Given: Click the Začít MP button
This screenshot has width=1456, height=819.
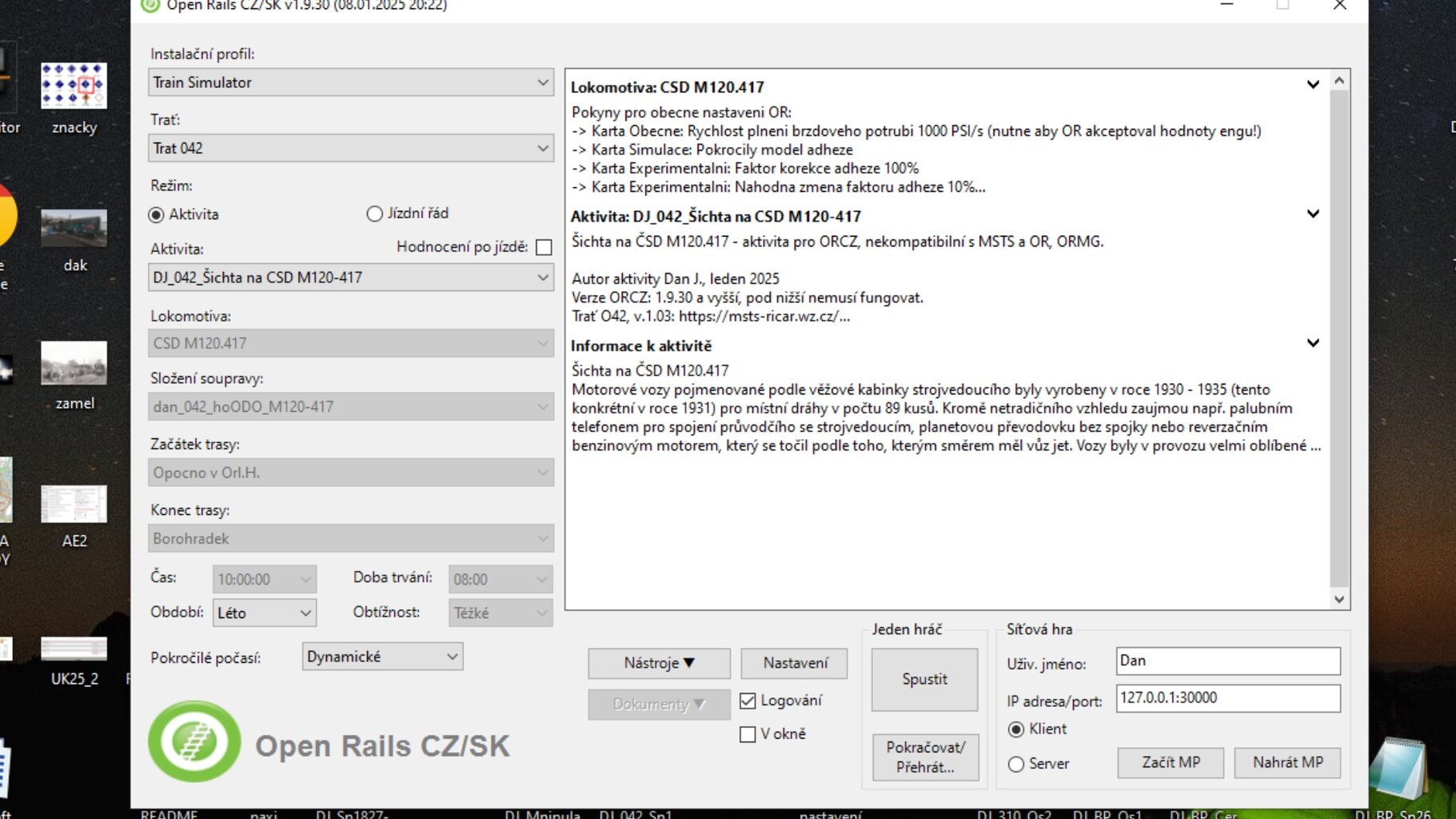Looking at the screenshot, I should tap(1171, 762).
